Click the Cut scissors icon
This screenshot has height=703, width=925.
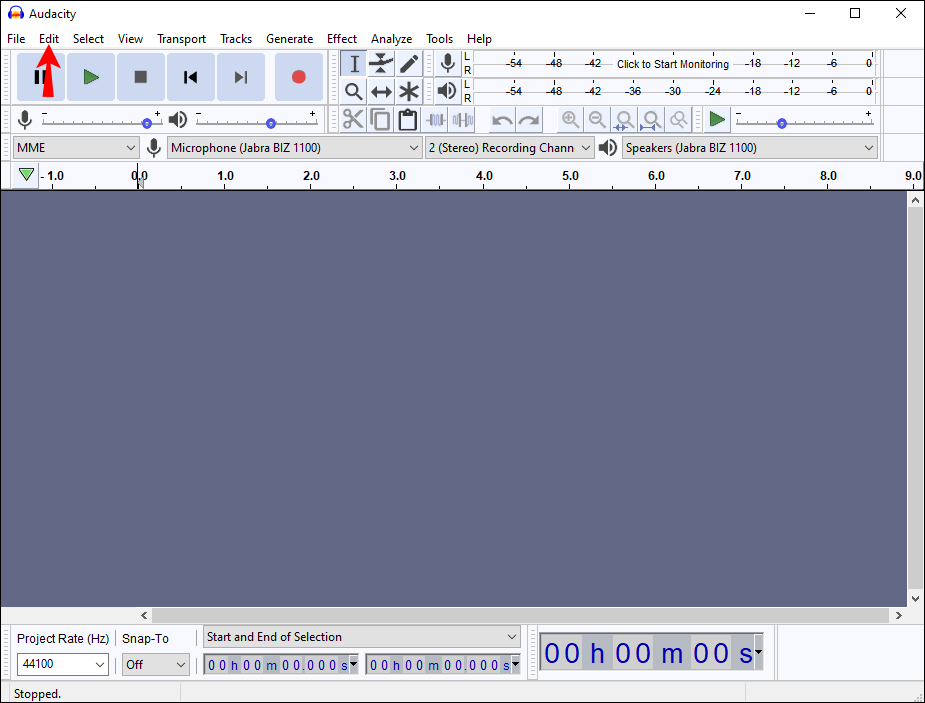click(353, 120)
